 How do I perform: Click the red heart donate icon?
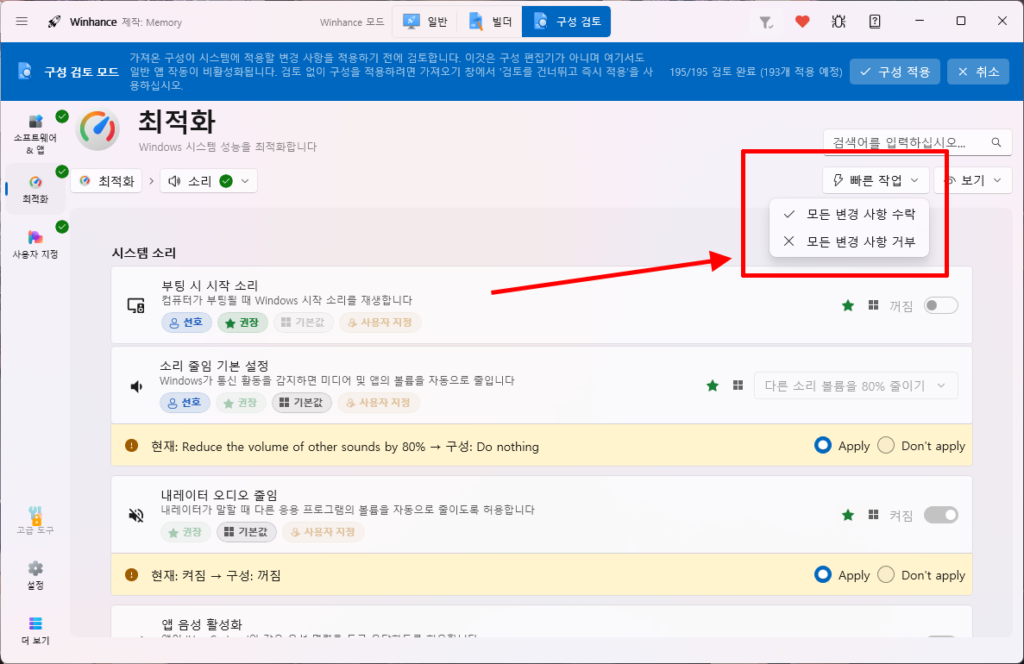pos(803,22)
